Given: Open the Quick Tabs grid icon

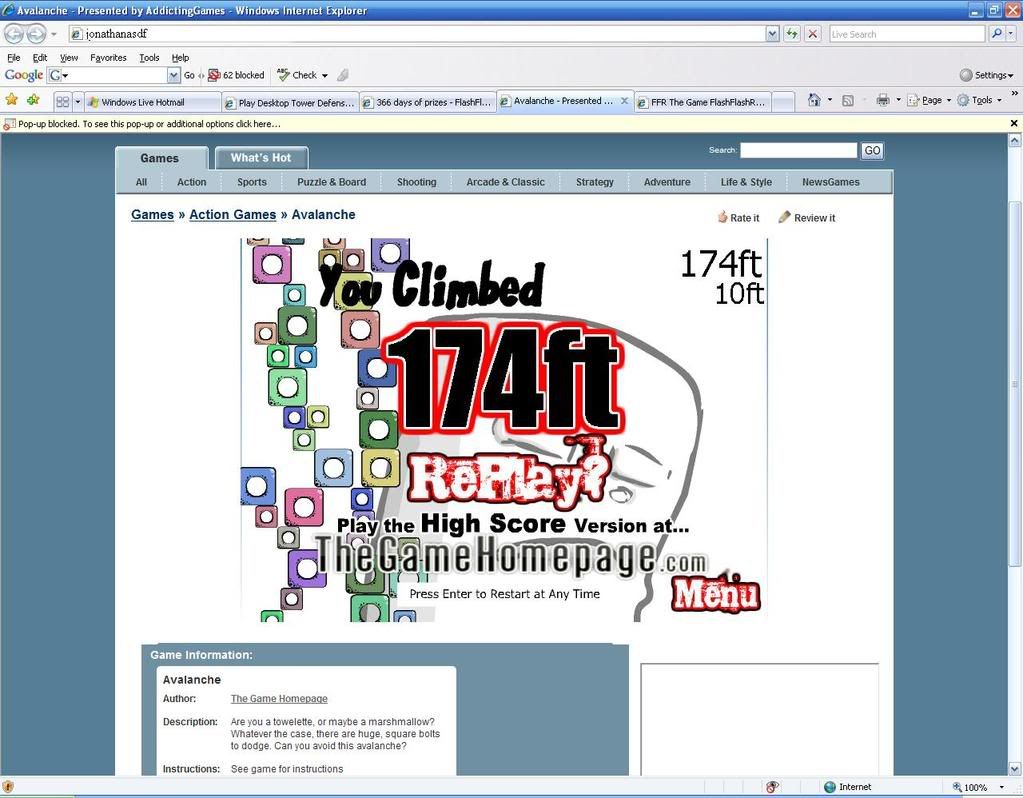Looking at the screenshot, I should [62, 101].
